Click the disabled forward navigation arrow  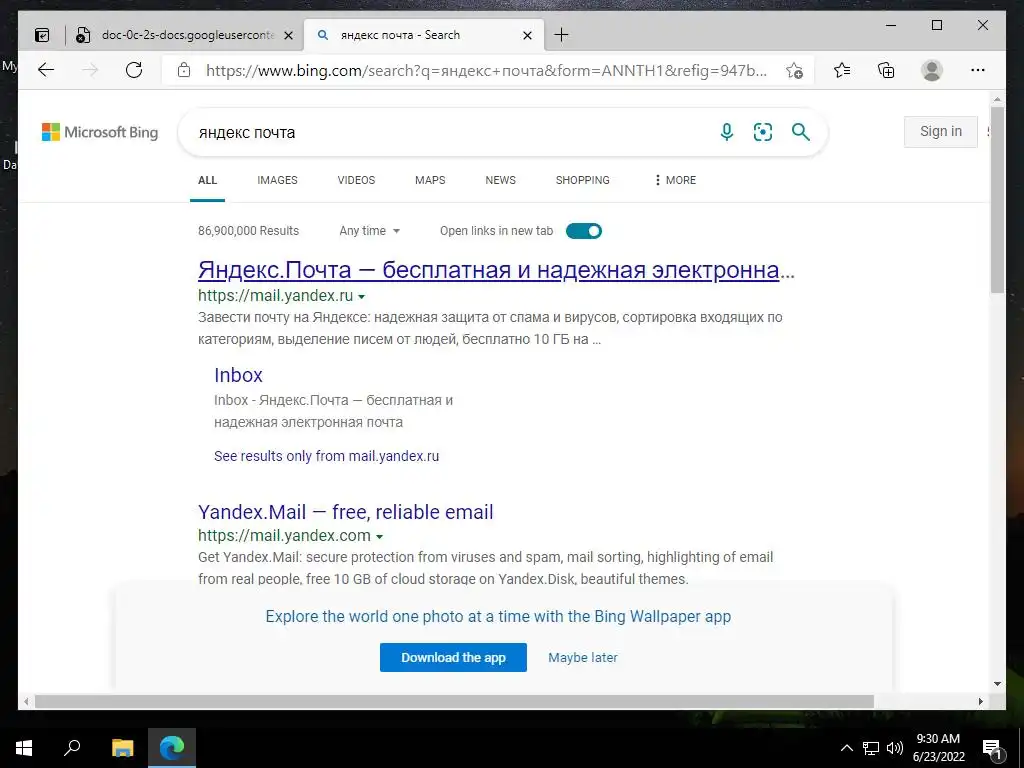(x=90, y=70)
